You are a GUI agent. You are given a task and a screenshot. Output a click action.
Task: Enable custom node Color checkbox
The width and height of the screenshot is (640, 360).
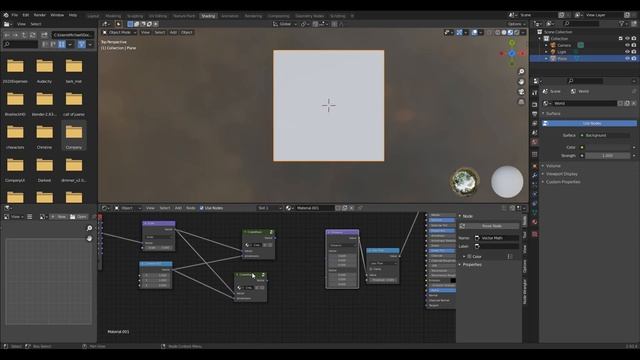click(x=469, y=257)
